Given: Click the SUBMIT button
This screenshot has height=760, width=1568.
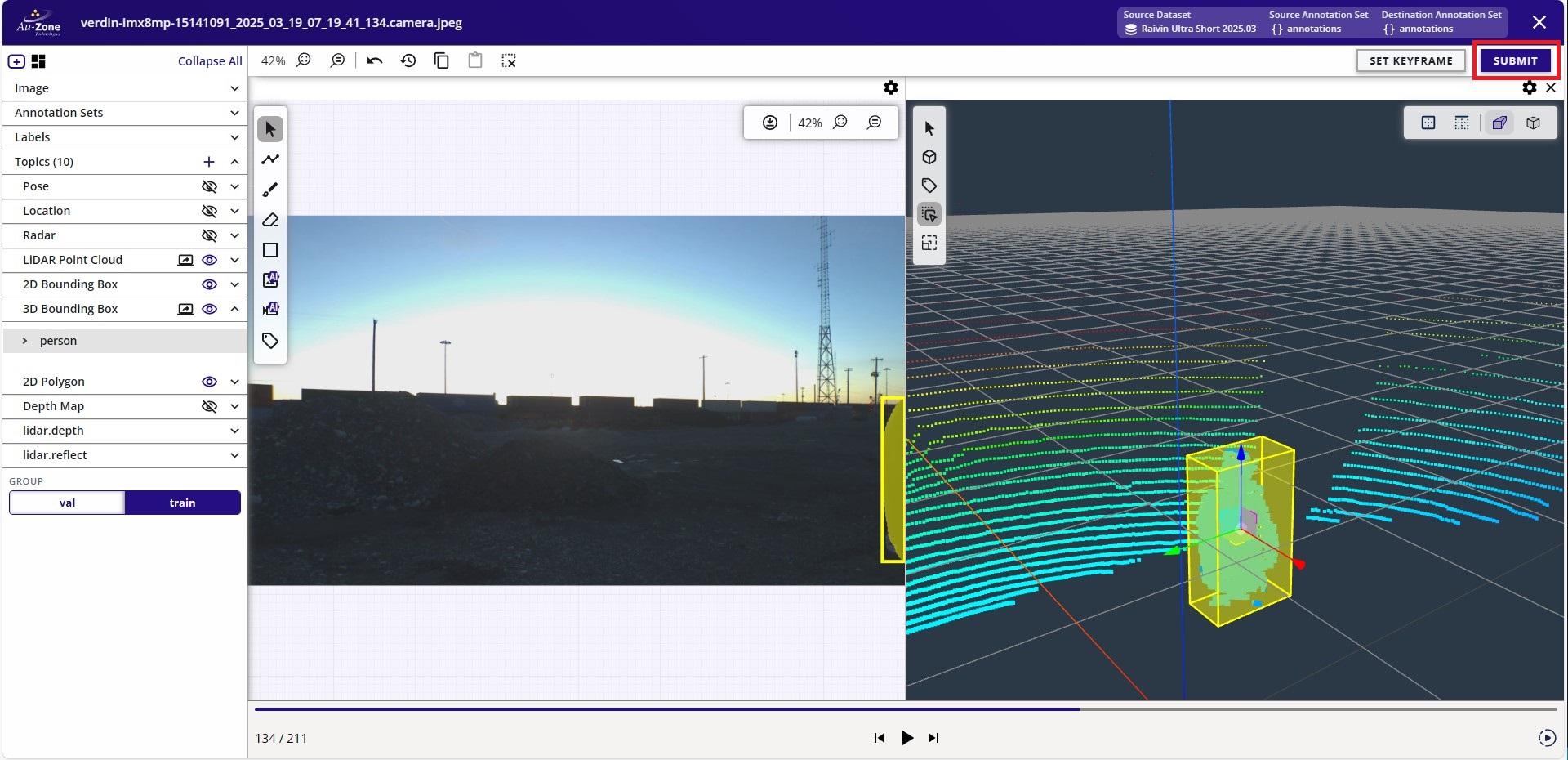Looking at the screenshot, I should [1515, 60].
